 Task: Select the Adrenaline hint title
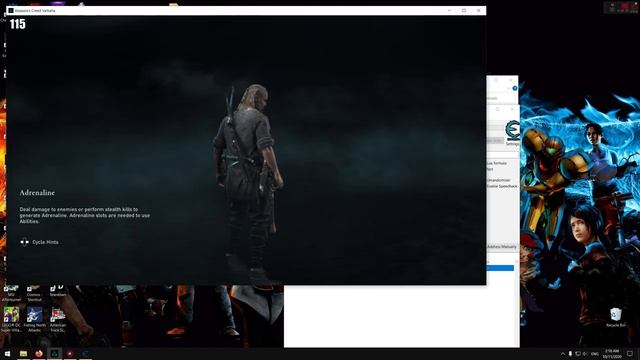(x=37, y=193)
